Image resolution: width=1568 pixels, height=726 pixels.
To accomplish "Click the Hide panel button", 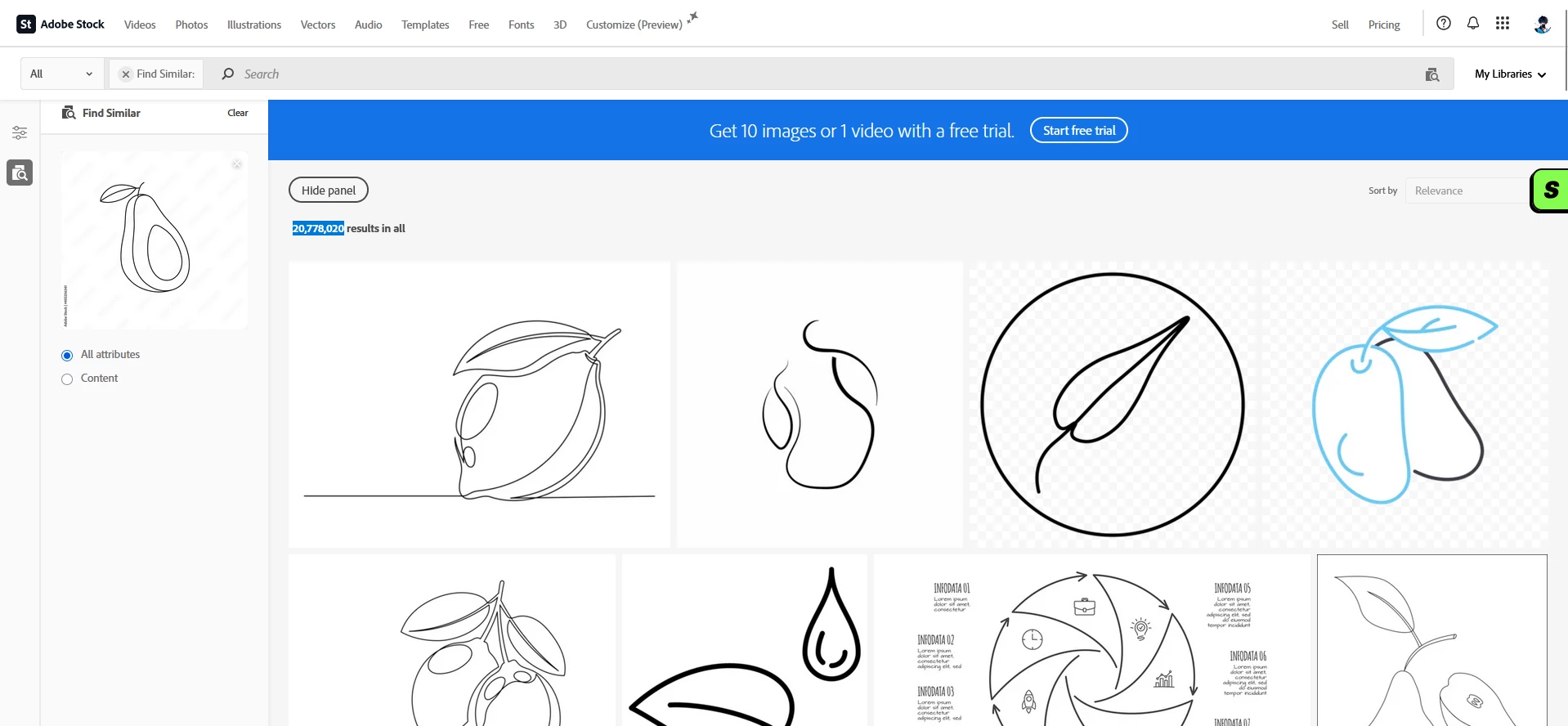I will (329, 190).
